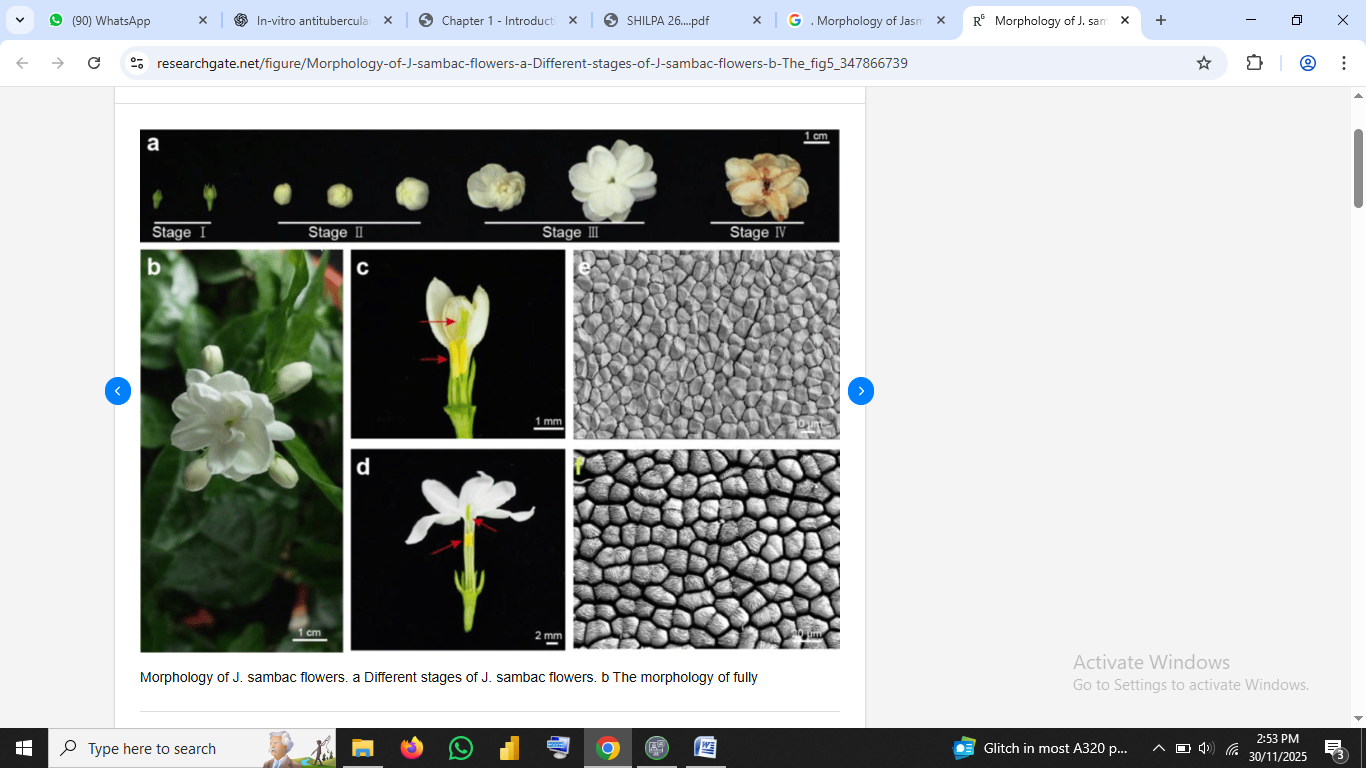Open the Chrome profile avatar
The height and width of the screenshot is (768, 1366).
point(1307,63)
